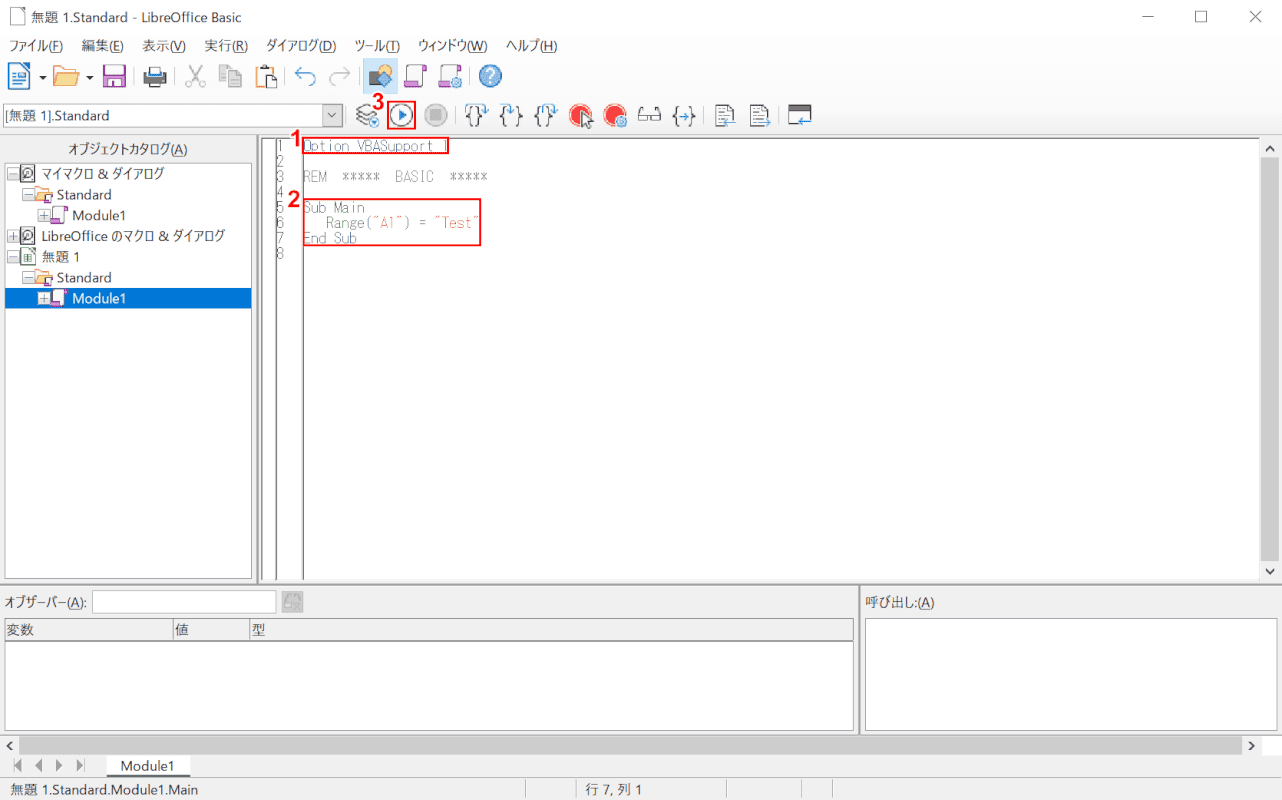
Task: Open the 編集(E) menu
Action: 103,46
